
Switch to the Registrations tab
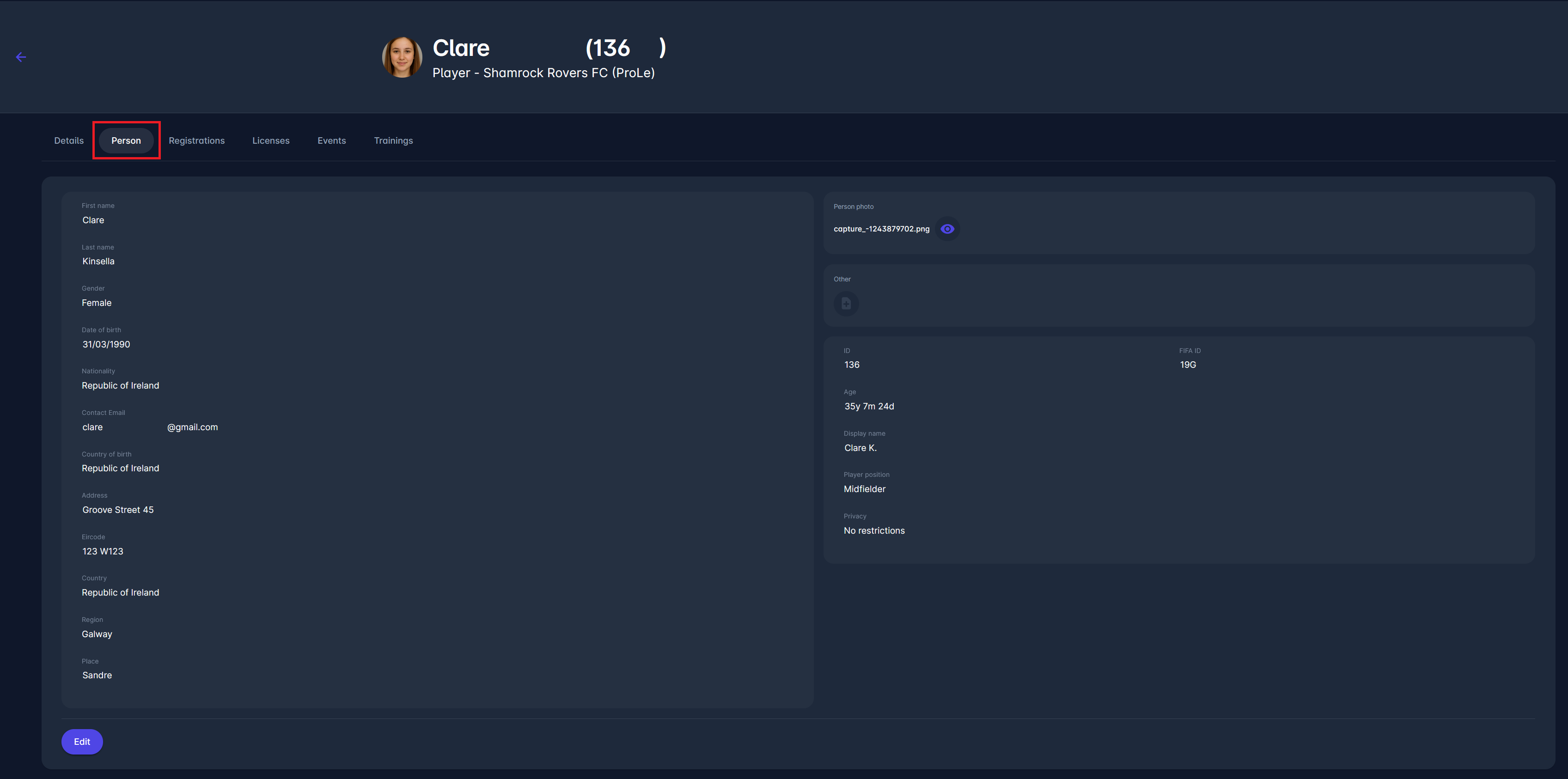196,140
